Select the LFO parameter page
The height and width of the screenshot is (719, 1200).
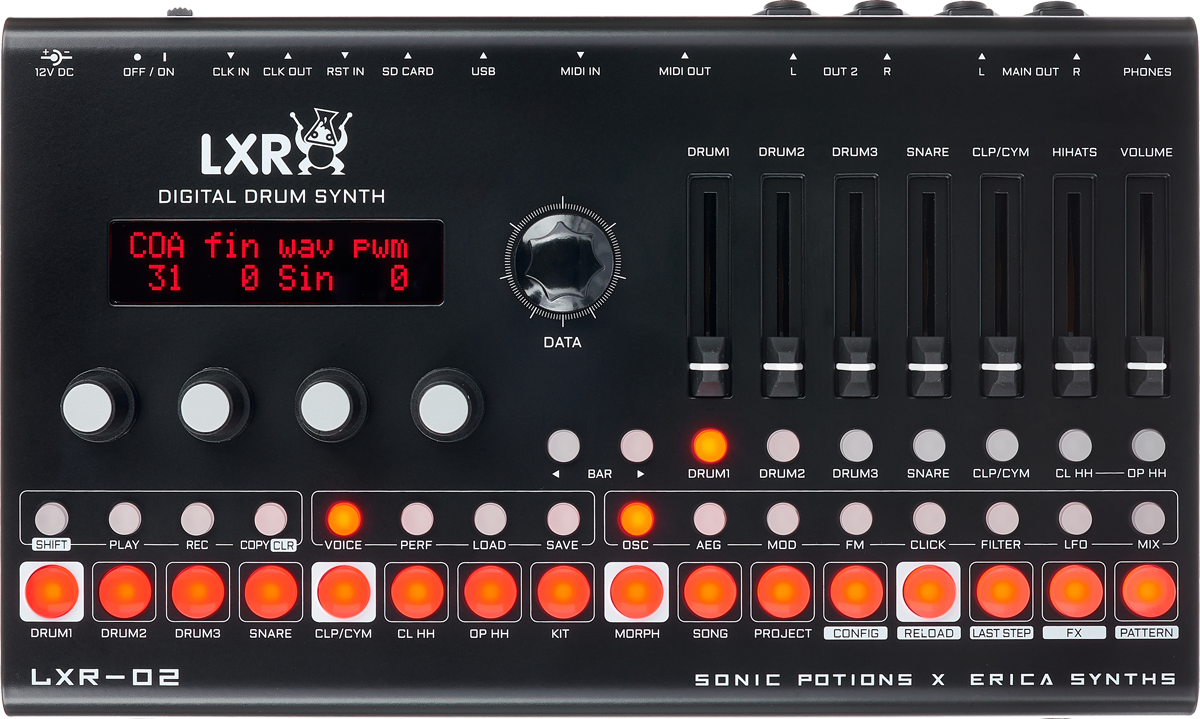(1075, 518)
